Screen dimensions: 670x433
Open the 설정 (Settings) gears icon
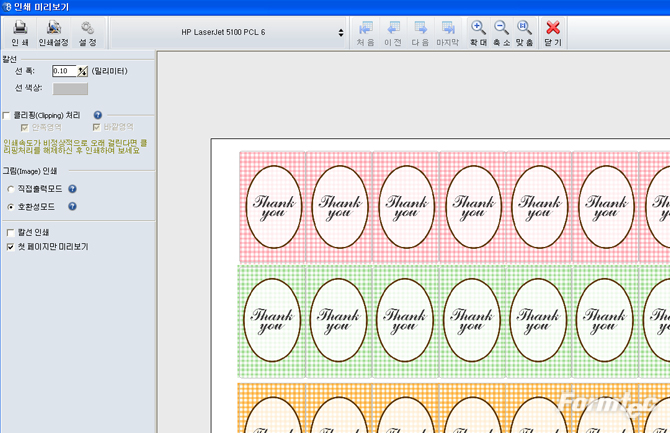pos(88,33)
